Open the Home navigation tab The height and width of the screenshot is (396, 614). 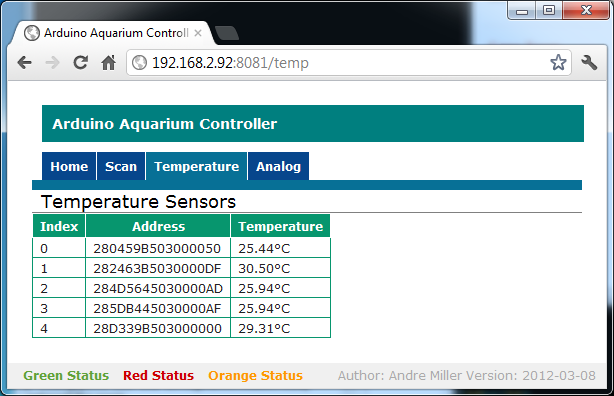tap(69, 166)
